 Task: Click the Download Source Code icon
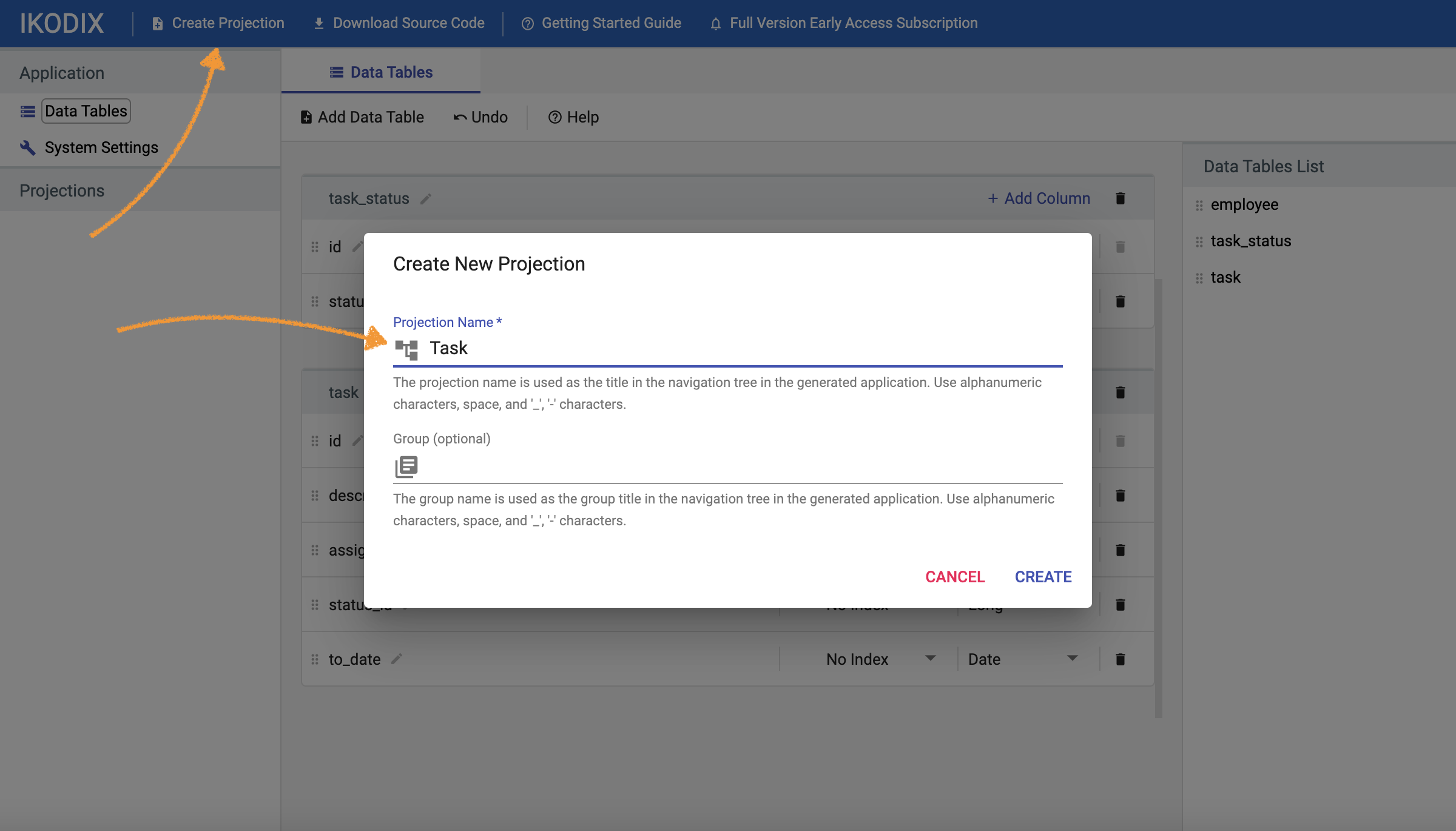[x=318, y=23]
